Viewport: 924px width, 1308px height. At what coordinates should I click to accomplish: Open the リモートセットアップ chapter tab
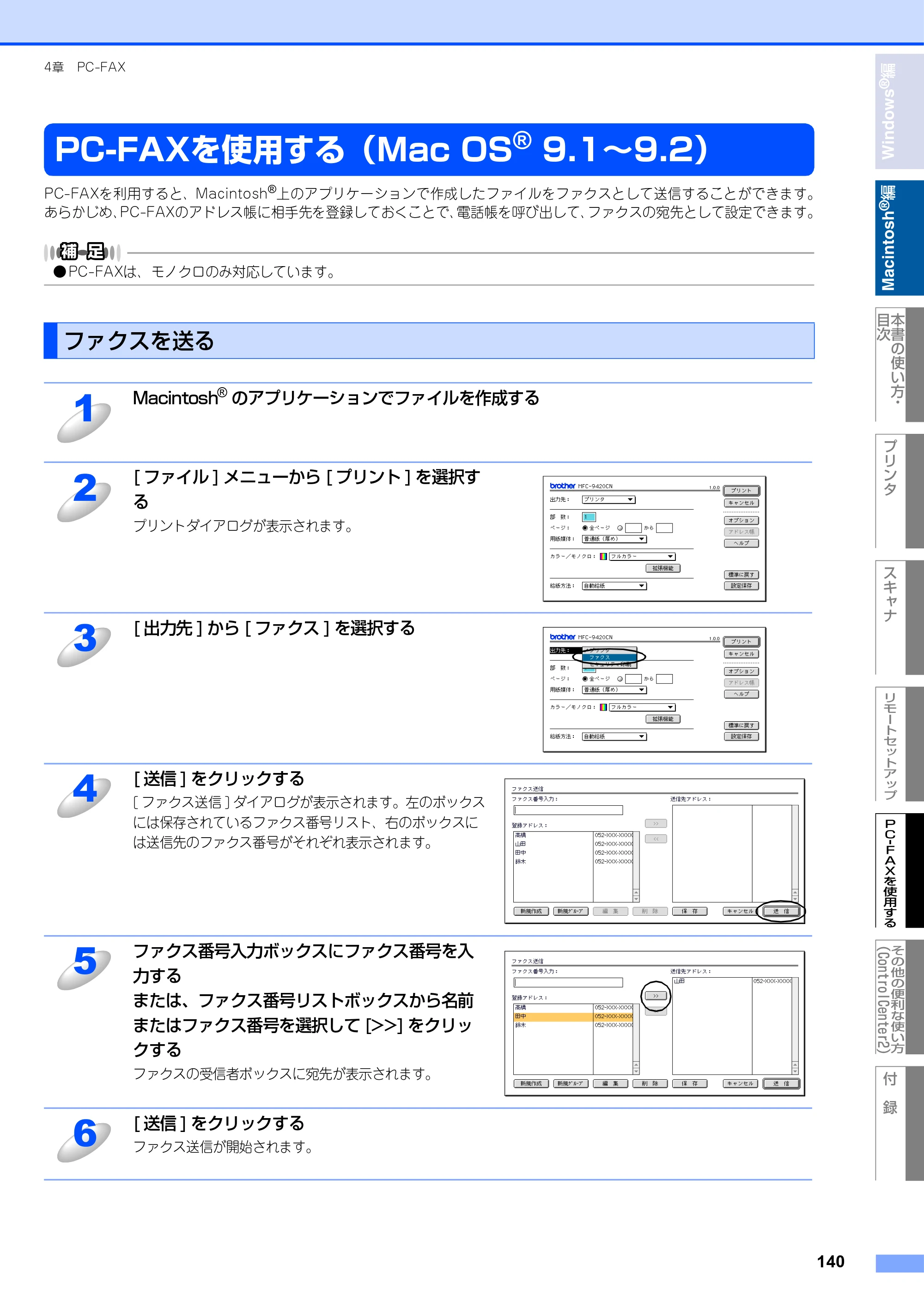pos(899,743)
